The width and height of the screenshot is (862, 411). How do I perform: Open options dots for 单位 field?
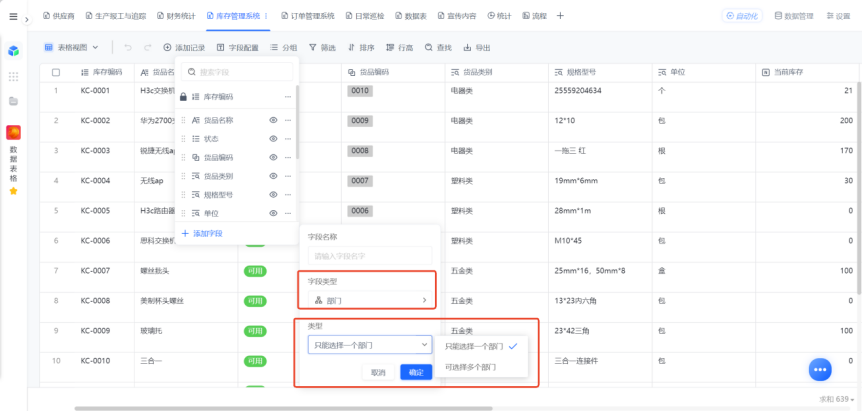288,213
